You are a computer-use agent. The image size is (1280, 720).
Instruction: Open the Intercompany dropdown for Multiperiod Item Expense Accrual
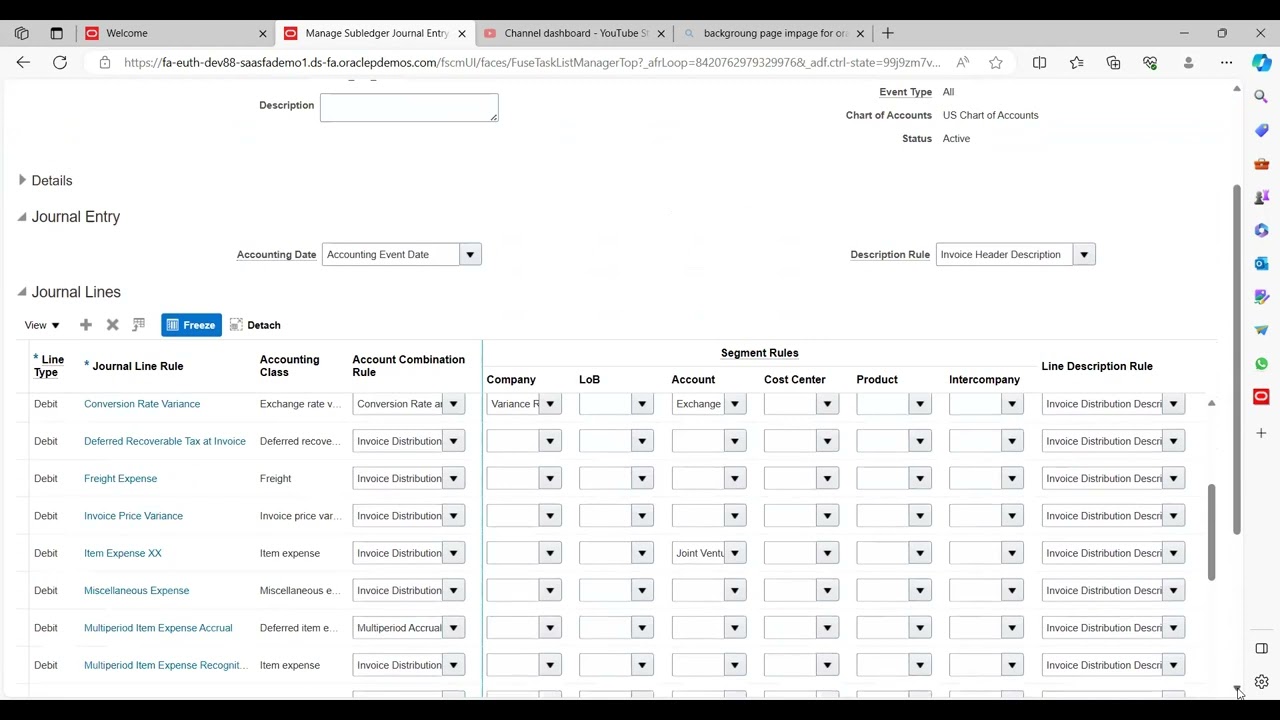pyautogui.click(x=1012, y=628)
